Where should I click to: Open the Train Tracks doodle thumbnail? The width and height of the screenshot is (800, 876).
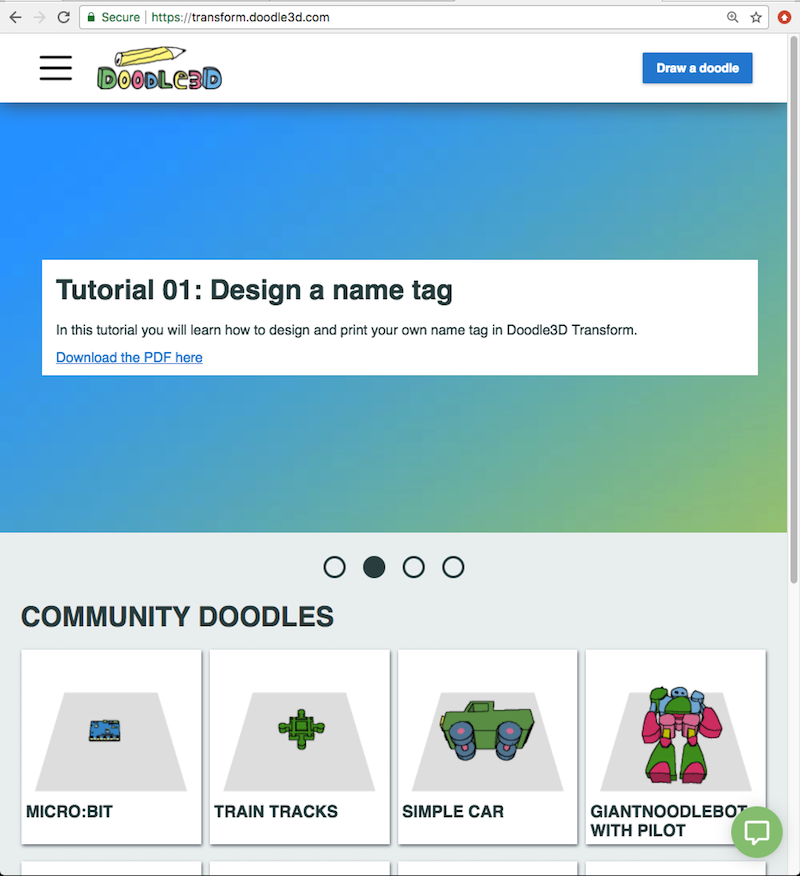(299, 741)
